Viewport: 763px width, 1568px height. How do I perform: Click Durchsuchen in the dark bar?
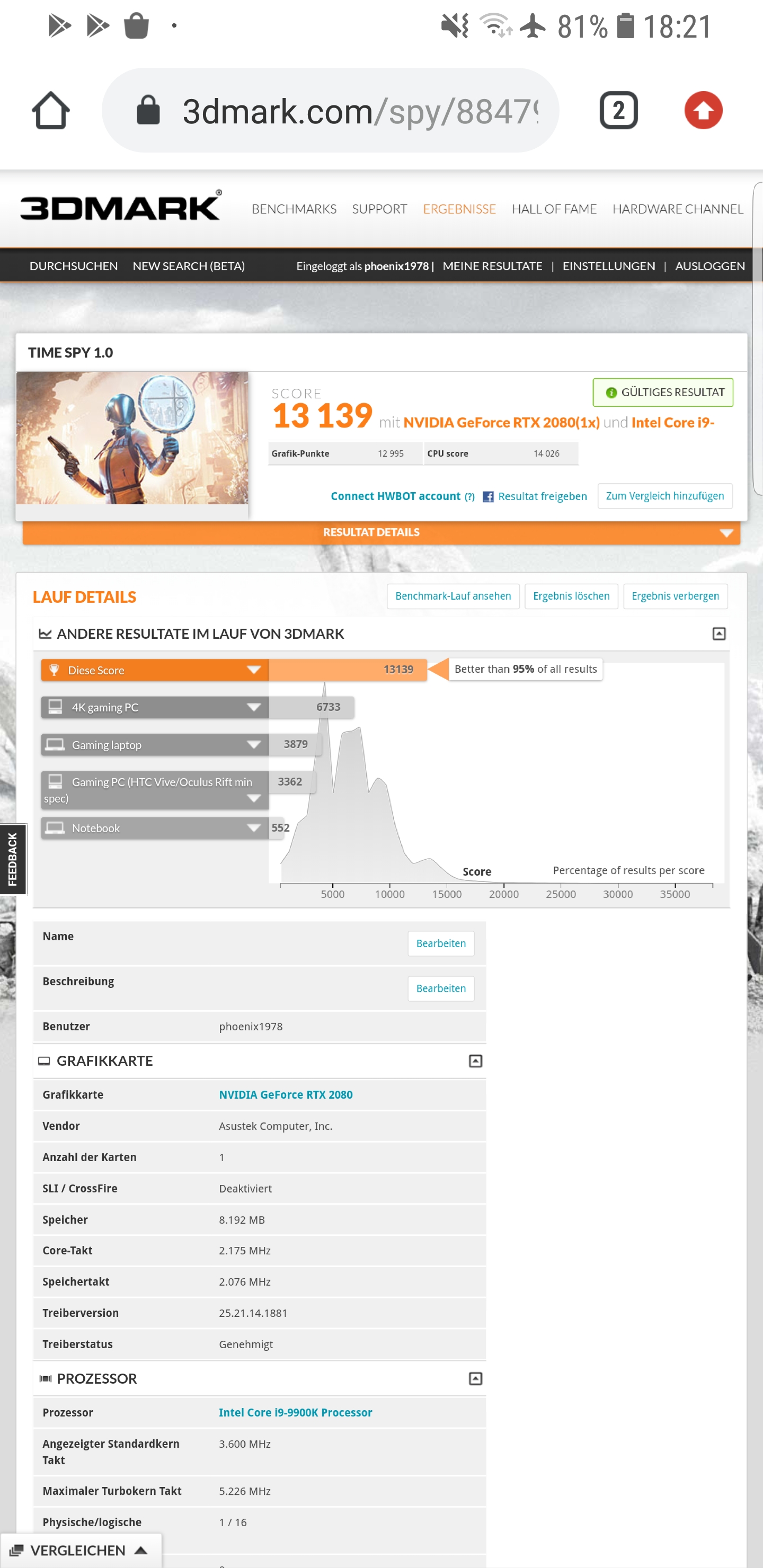point(74,266)
